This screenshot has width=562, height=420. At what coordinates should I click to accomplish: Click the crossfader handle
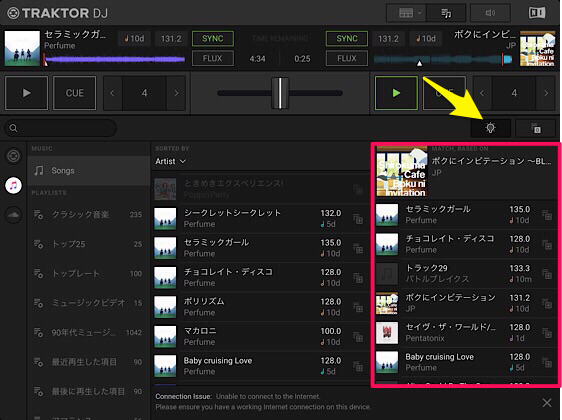pos(280,93)
